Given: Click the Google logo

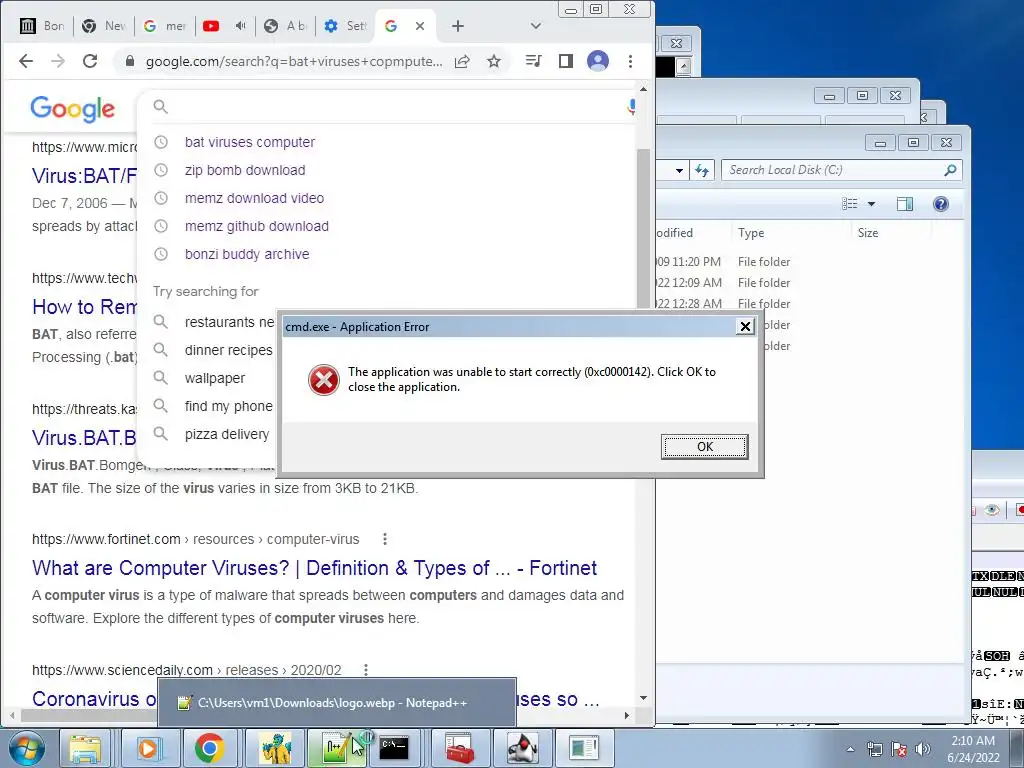Looking at the screenshot, I should click(x=72, y=108).
